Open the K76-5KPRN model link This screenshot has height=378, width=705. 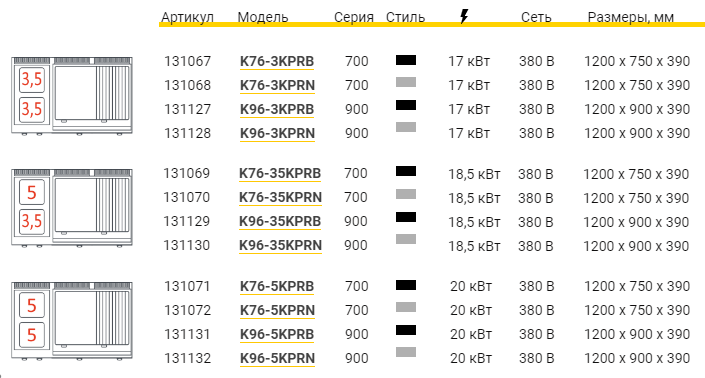click(277, 310)
